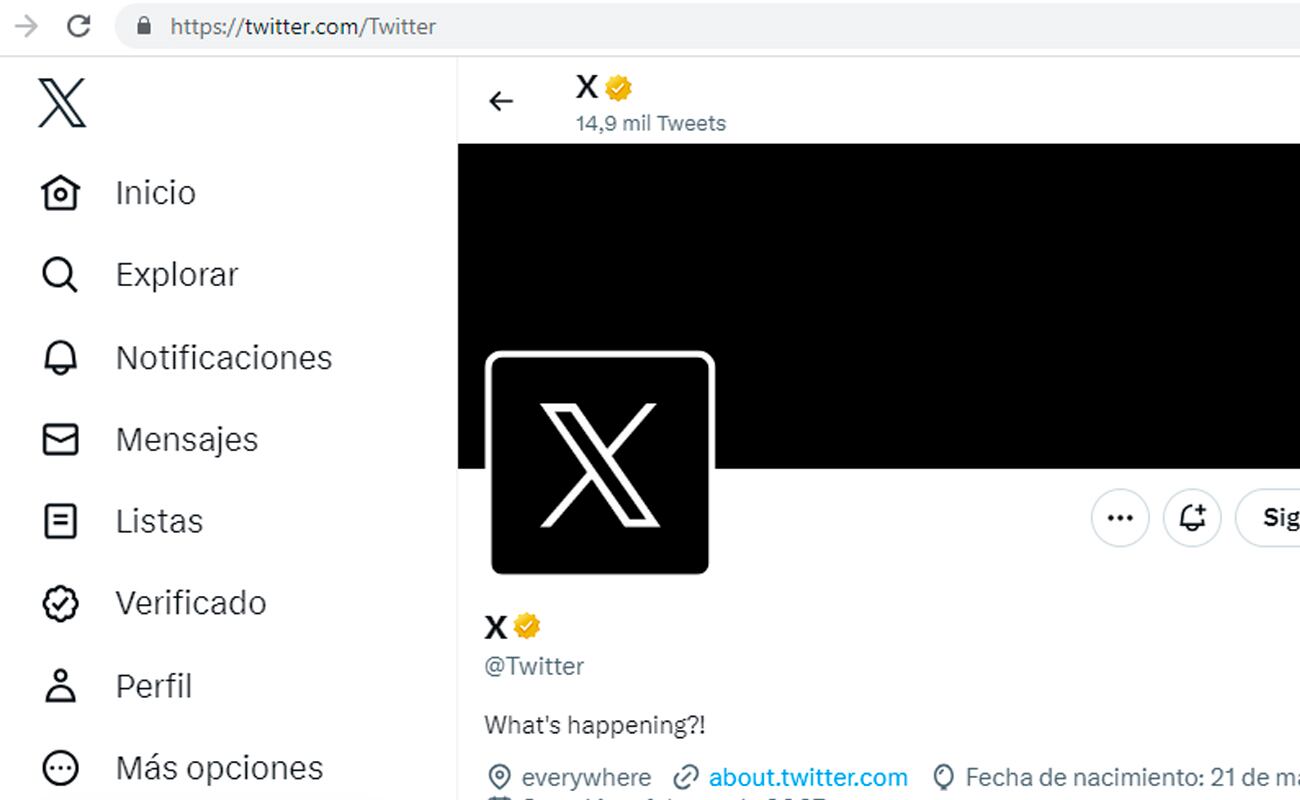Open the about.twitter.com link
Viewport: 1300px width, 800px height.
808,776
